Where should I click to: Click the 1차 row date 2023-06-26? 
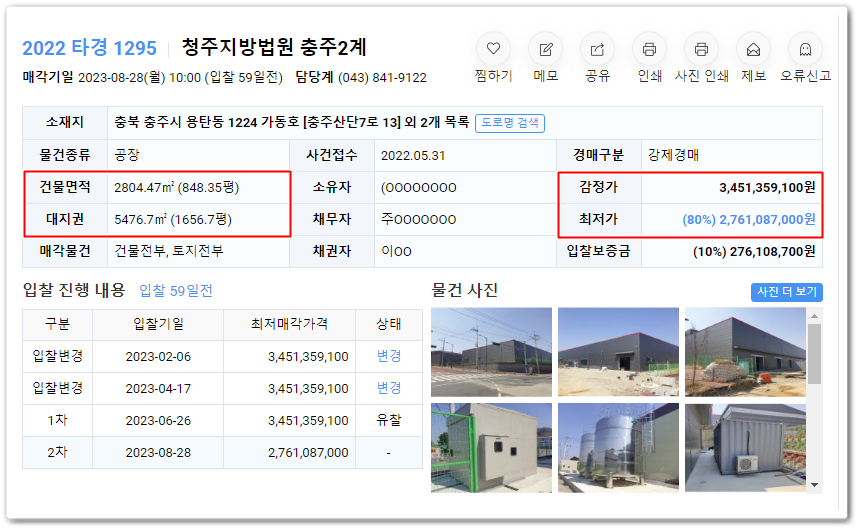[158, 421]
